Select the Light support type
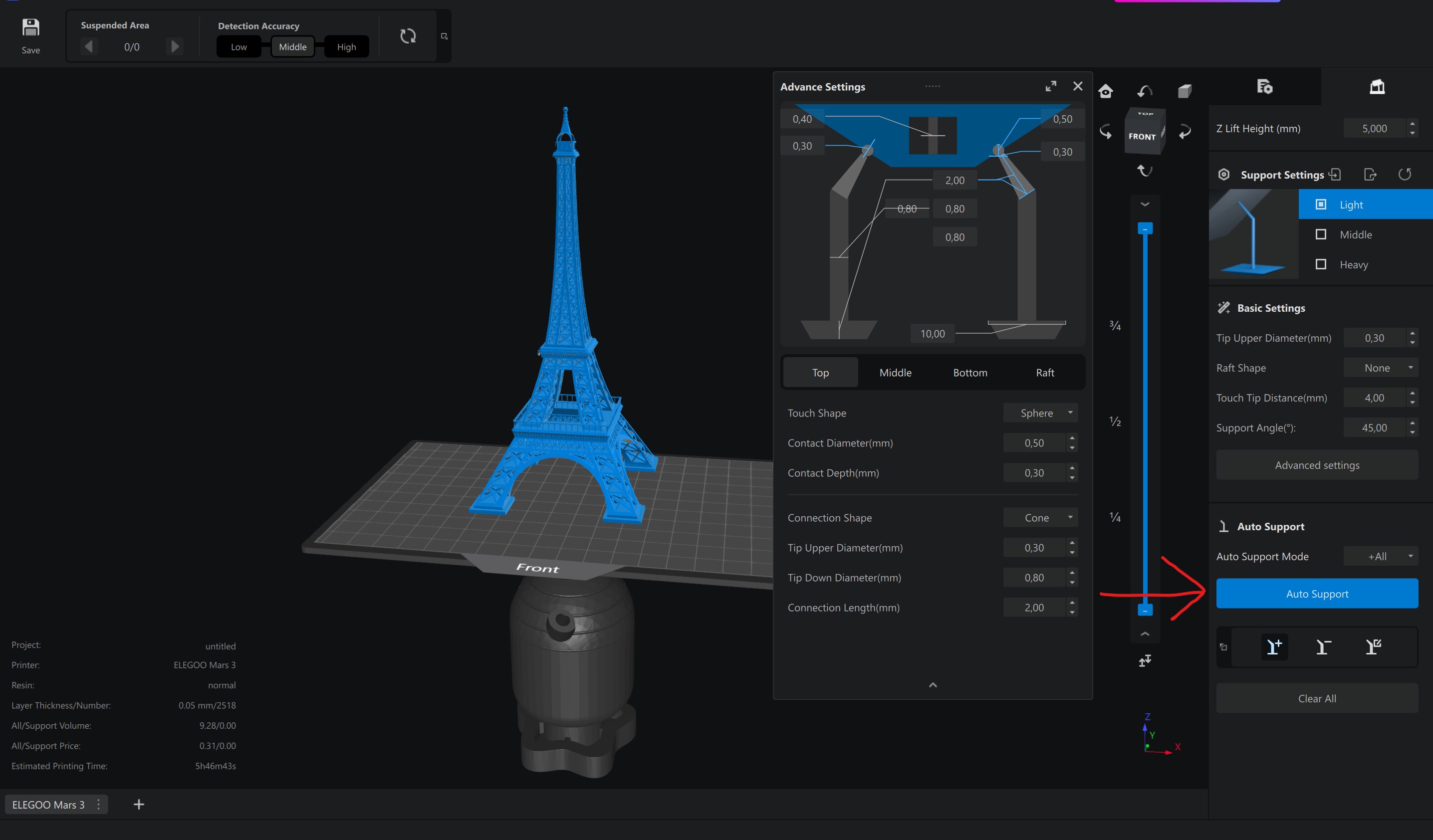The height and width of the screenshot is (840, 1433). click(x=1365, y=204)
